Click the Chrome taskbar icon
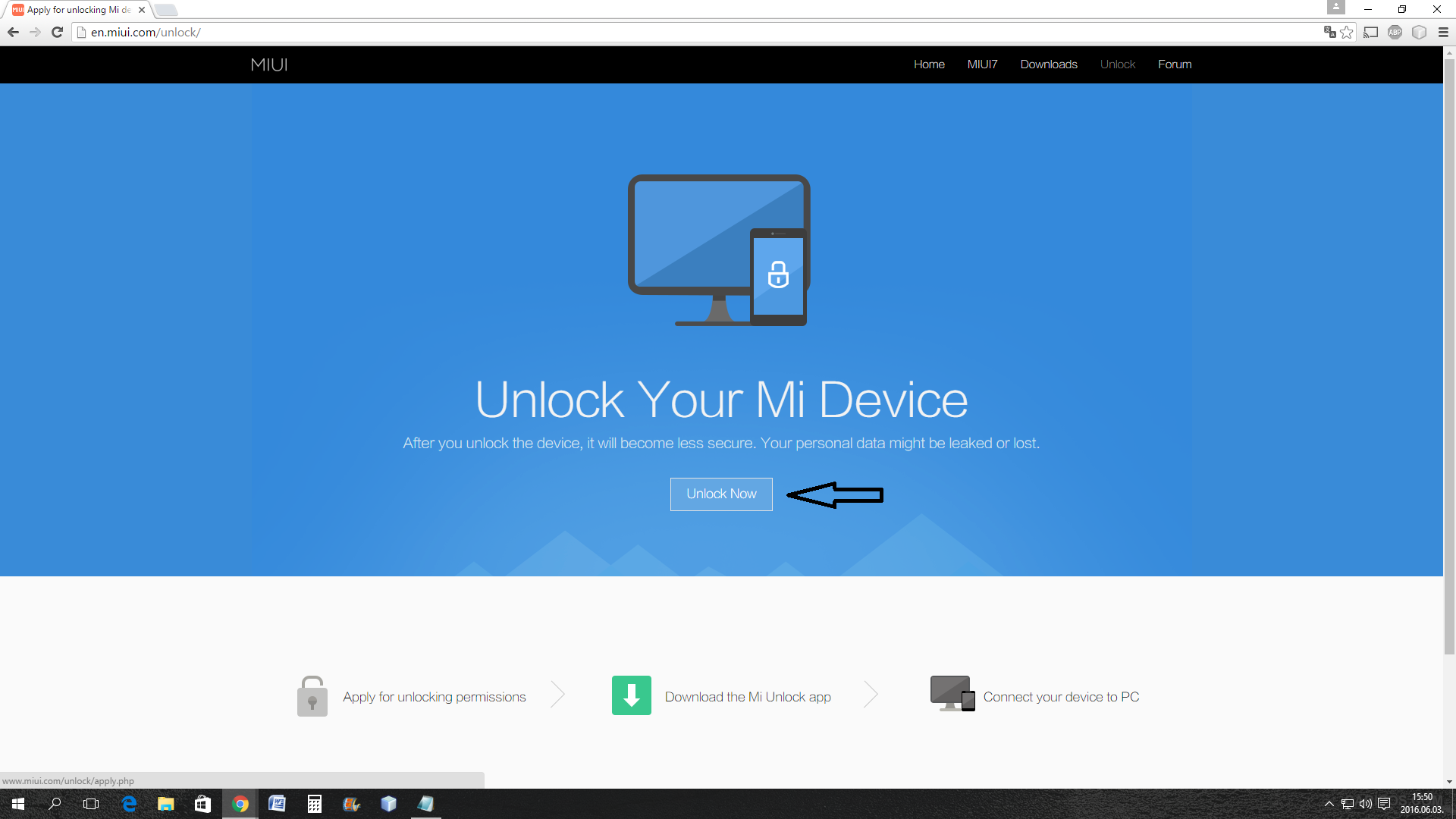Viewport: 1456px width, 819px height. coord(240,804)
